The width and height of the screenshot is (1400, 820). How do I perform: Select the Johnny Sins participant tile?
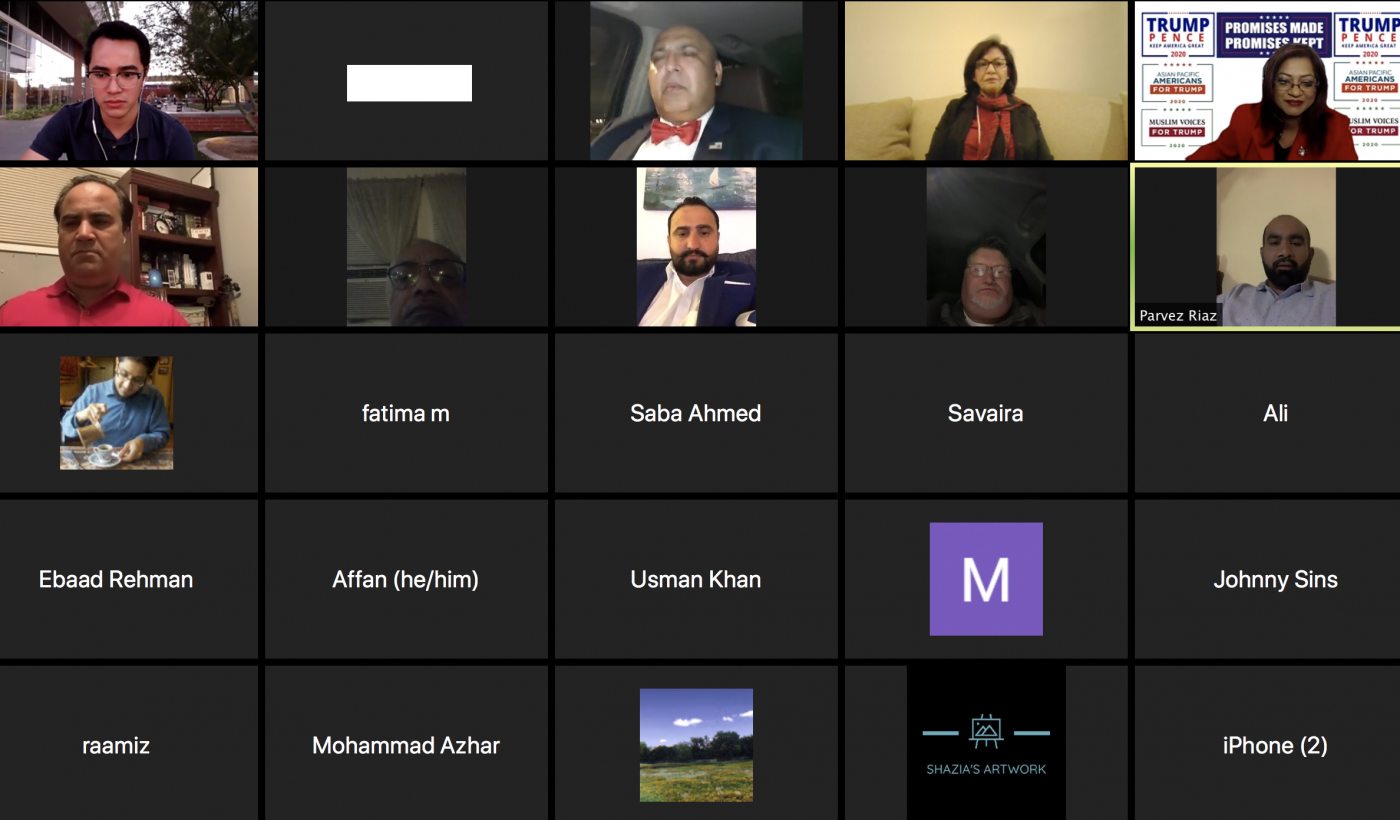1267,579
